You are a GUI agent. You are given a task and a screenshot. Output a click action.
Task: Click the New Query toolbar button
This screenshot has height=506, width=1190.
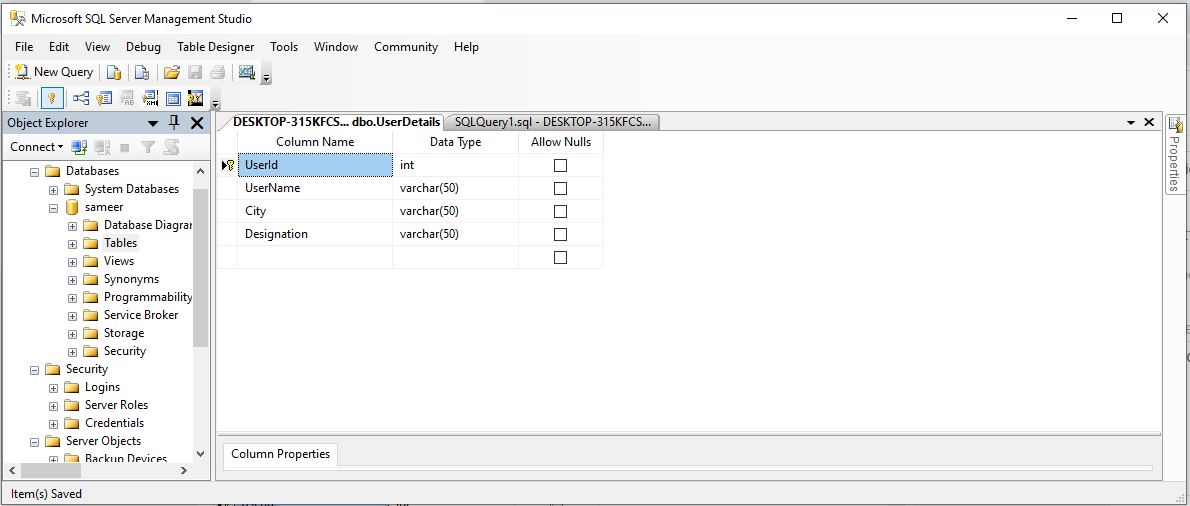[54, 72]
